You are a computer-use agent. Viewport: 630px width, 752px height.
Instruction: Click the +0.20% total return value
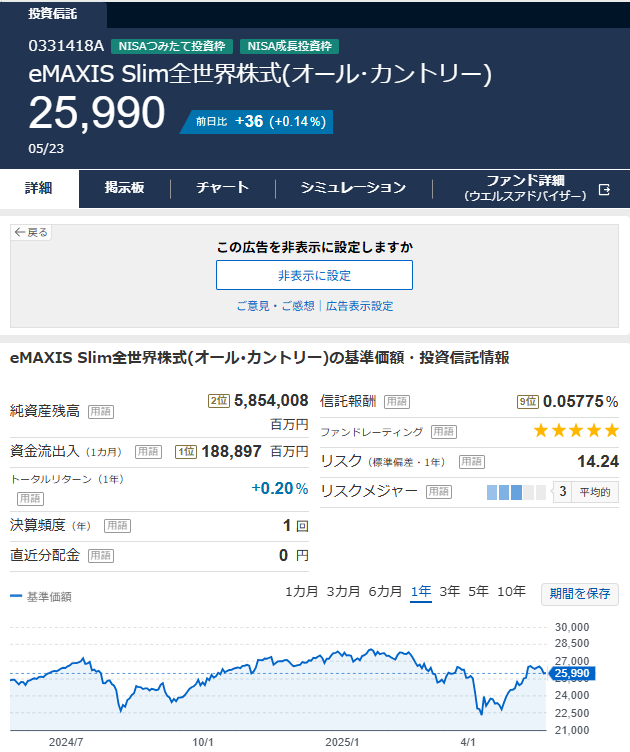tap(280, 489)
